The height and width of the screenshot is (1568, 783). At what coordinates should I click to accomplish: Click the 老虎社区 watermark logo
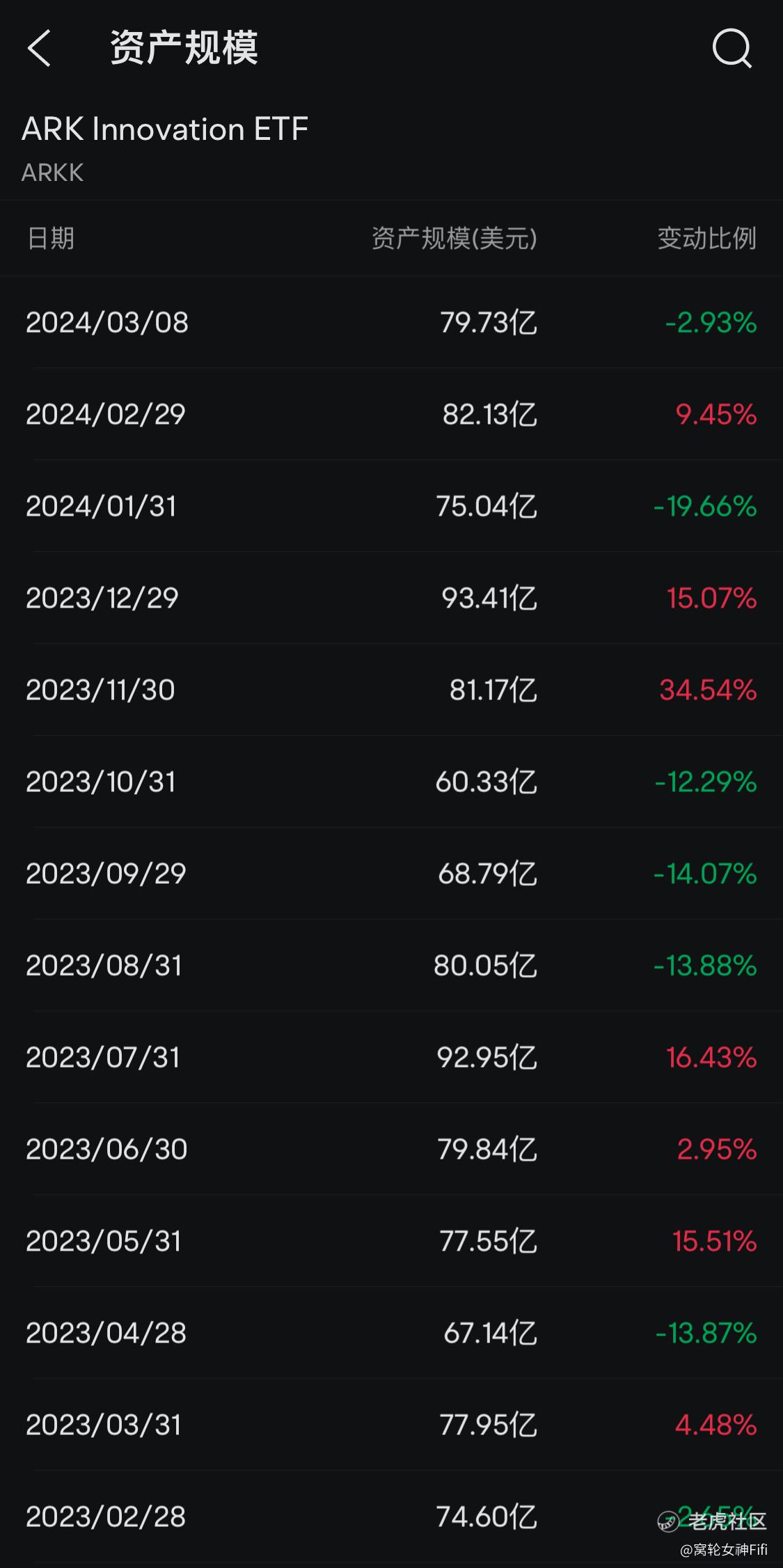pyautogui.click(x=712, y=1521)
